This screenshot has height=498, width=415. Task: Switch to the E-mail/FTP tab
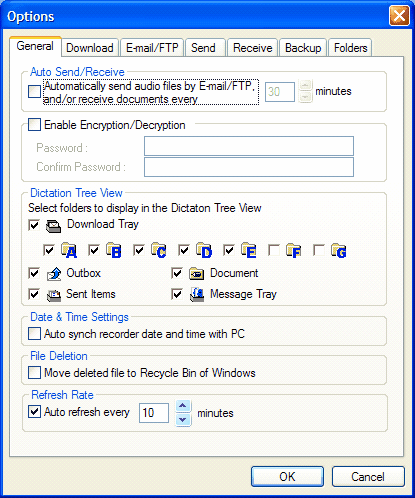click(152, 48)
